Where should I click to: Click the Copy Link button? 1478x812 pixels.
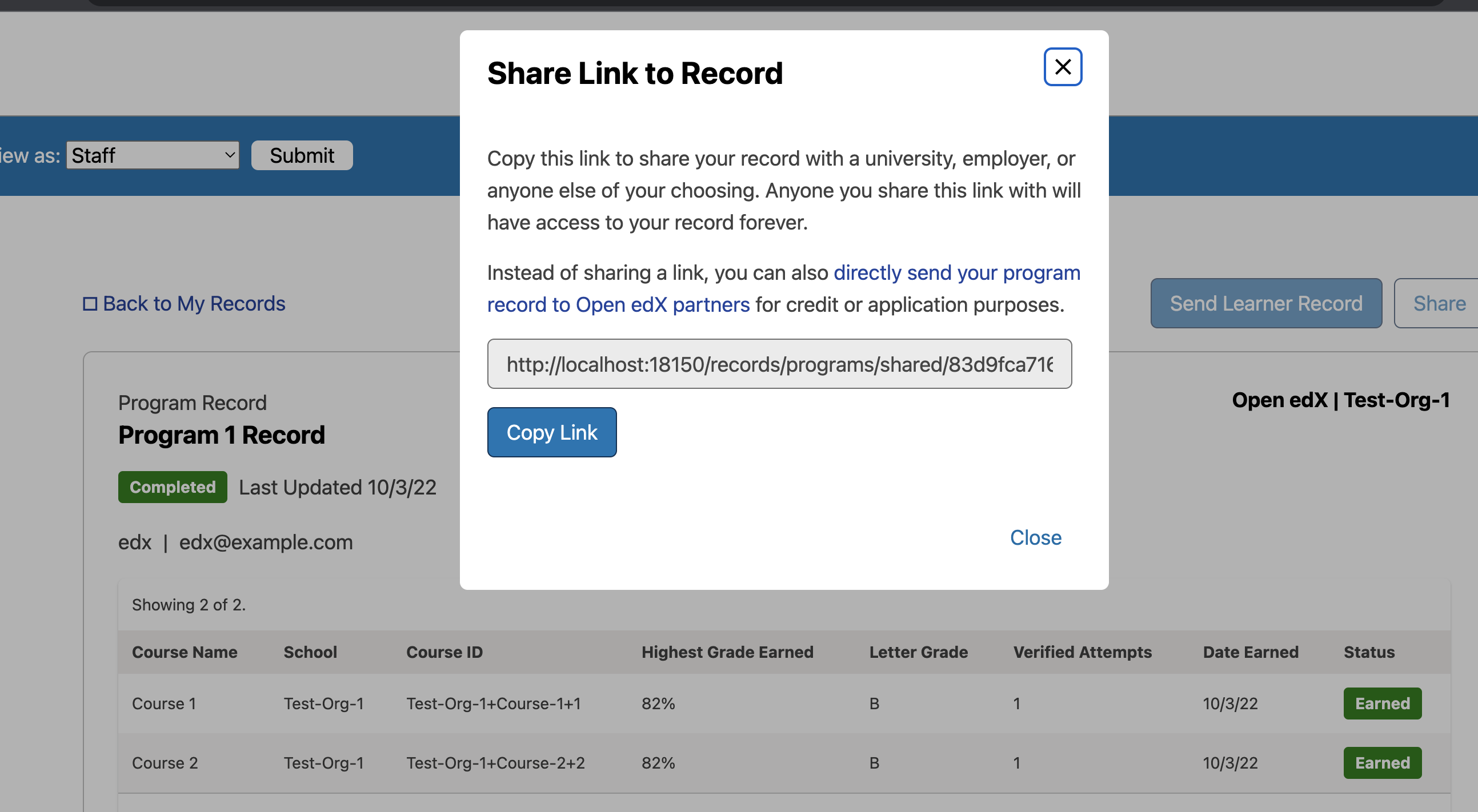point(551,432)
